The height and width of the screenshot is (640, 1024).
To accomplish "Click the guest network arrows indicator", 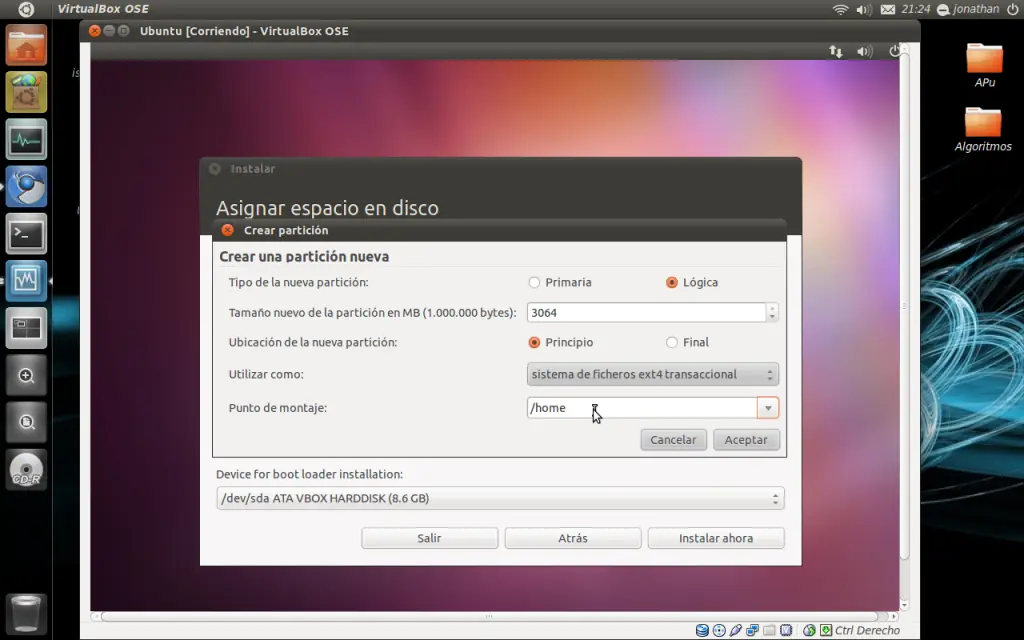I will [836, 51].
